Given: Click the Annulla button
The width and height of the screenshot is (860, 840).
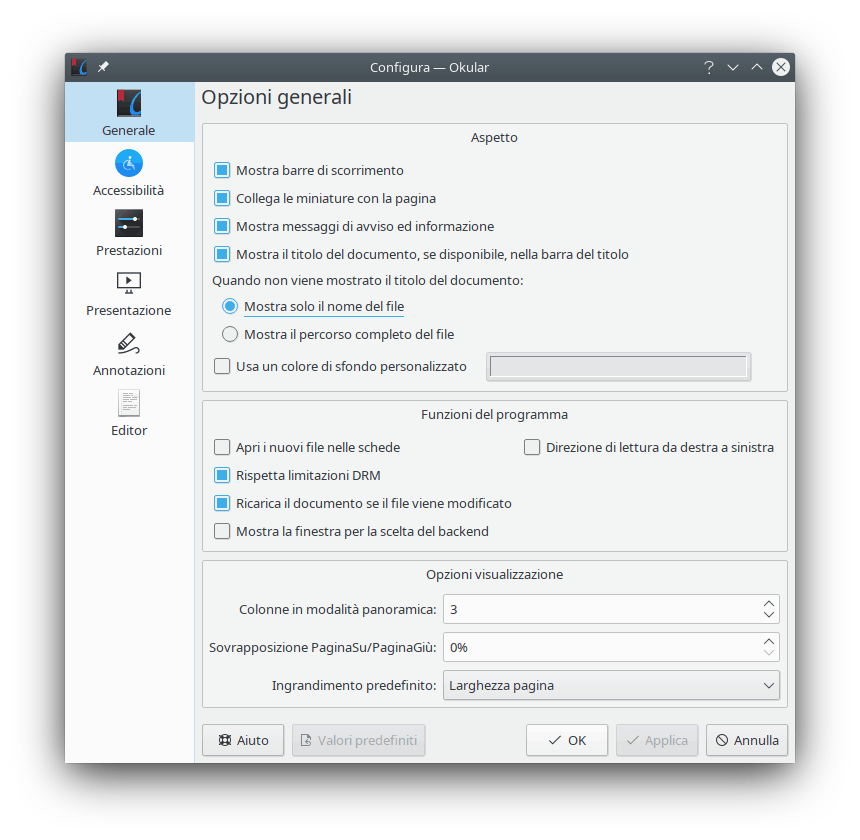Looking at the screenshot, I should tap(746, 741).
